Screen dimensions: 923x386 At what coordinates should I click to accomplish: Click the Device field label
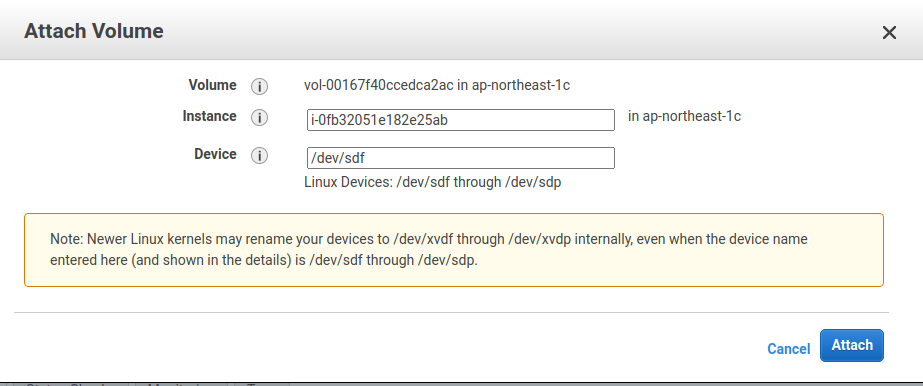pyautogui.click(x=215, y=154)
